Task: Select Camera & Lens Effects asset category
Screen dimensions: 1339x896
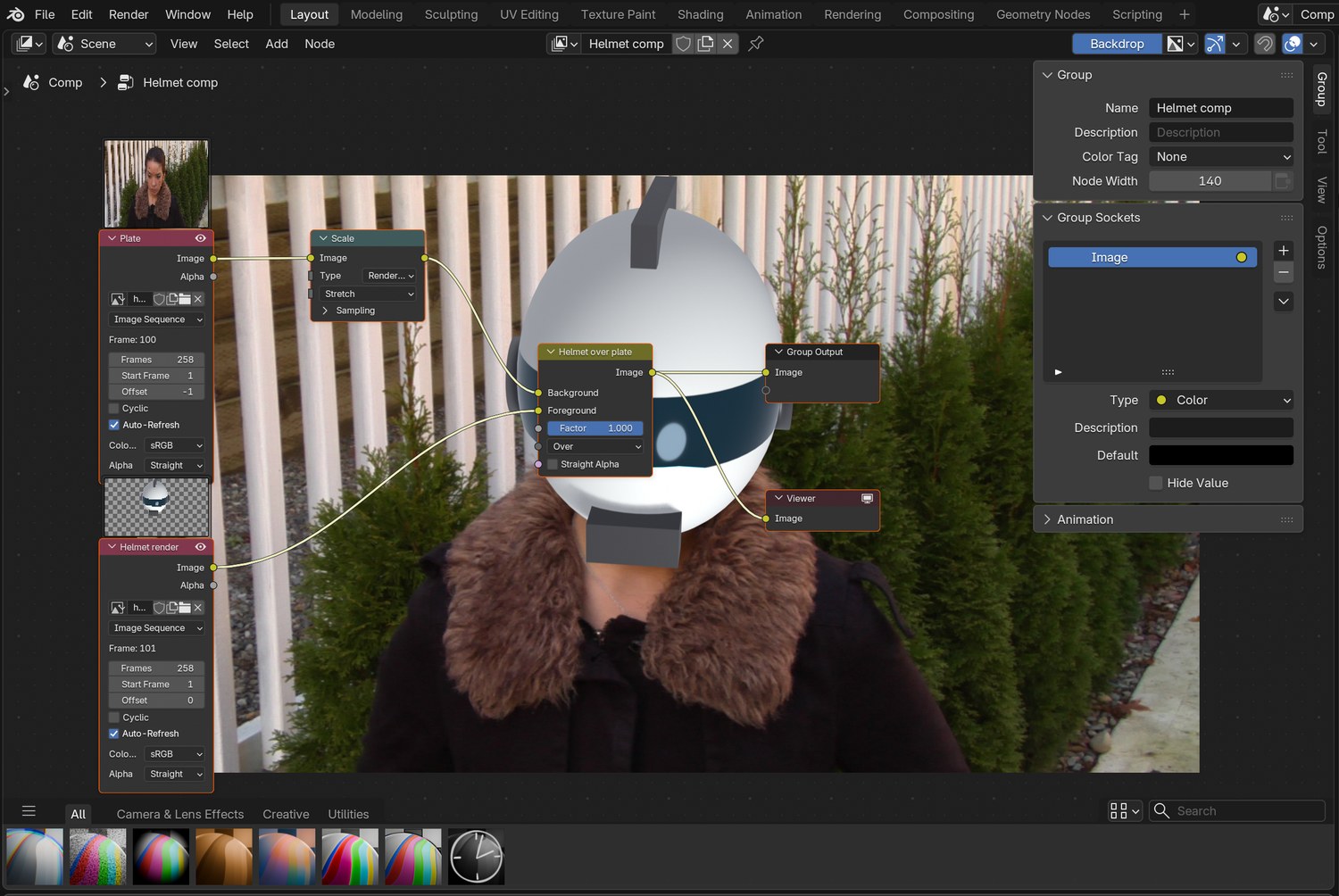Action: (180, 814)
